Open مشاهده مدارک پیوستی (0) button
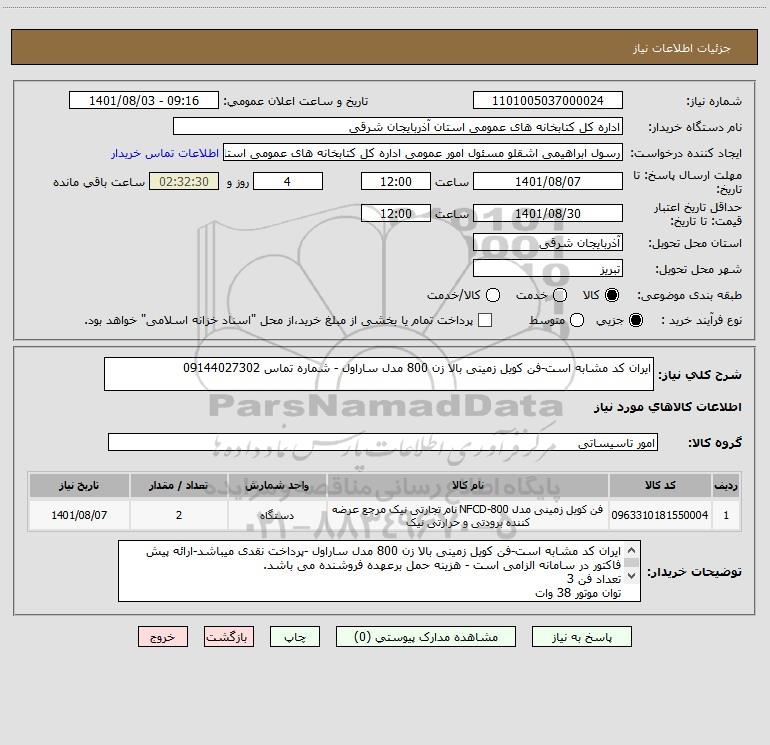 point(426,637)
